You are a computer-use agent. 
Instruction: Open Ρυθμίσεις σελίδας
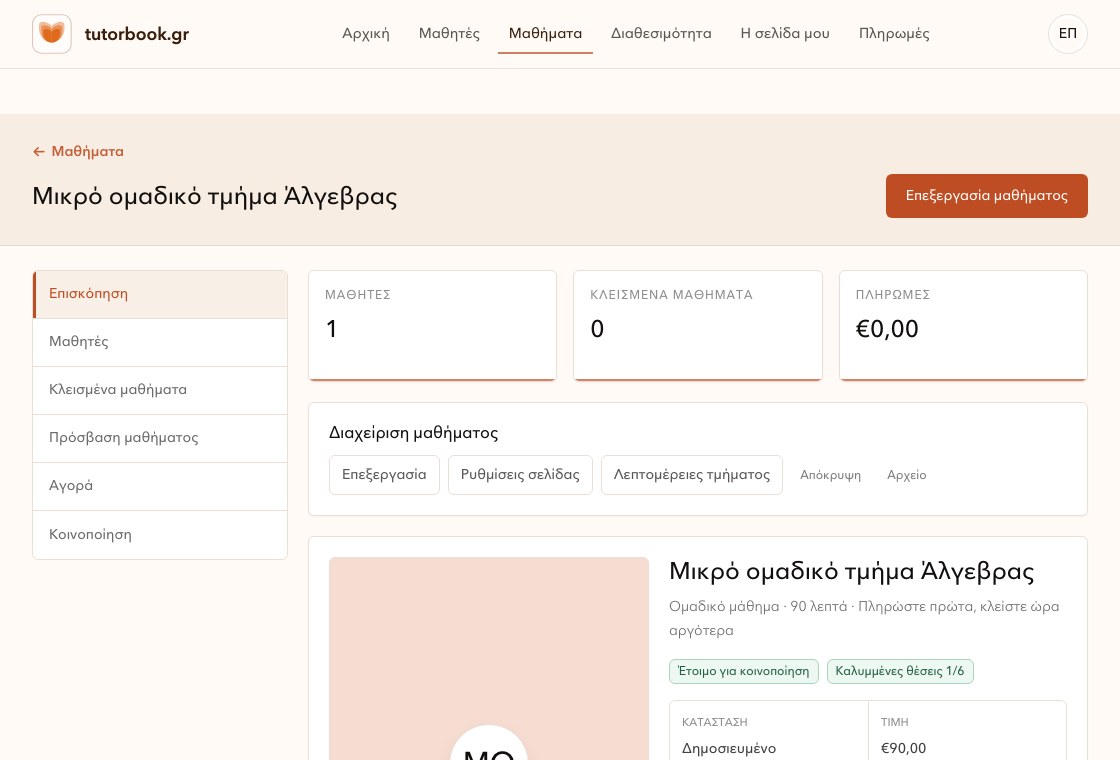click(520, 475)
